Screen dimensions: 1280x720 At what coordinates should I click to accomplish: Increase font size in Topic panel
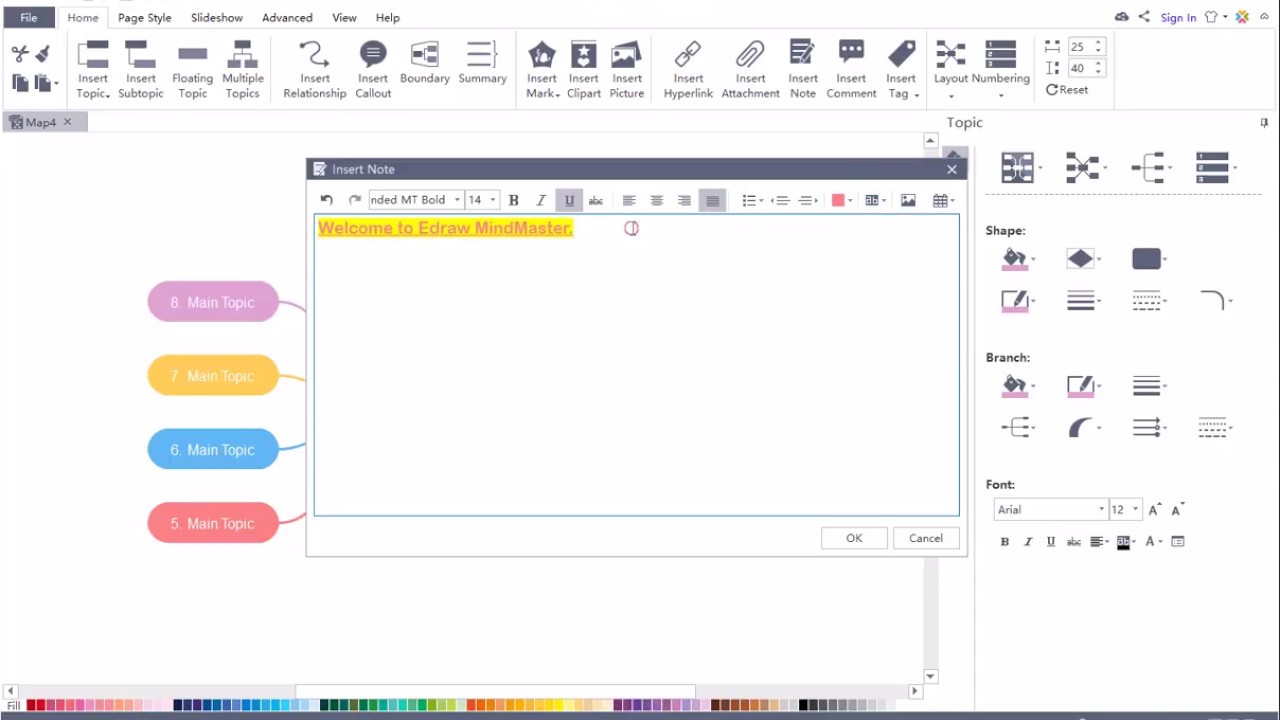1155,510
